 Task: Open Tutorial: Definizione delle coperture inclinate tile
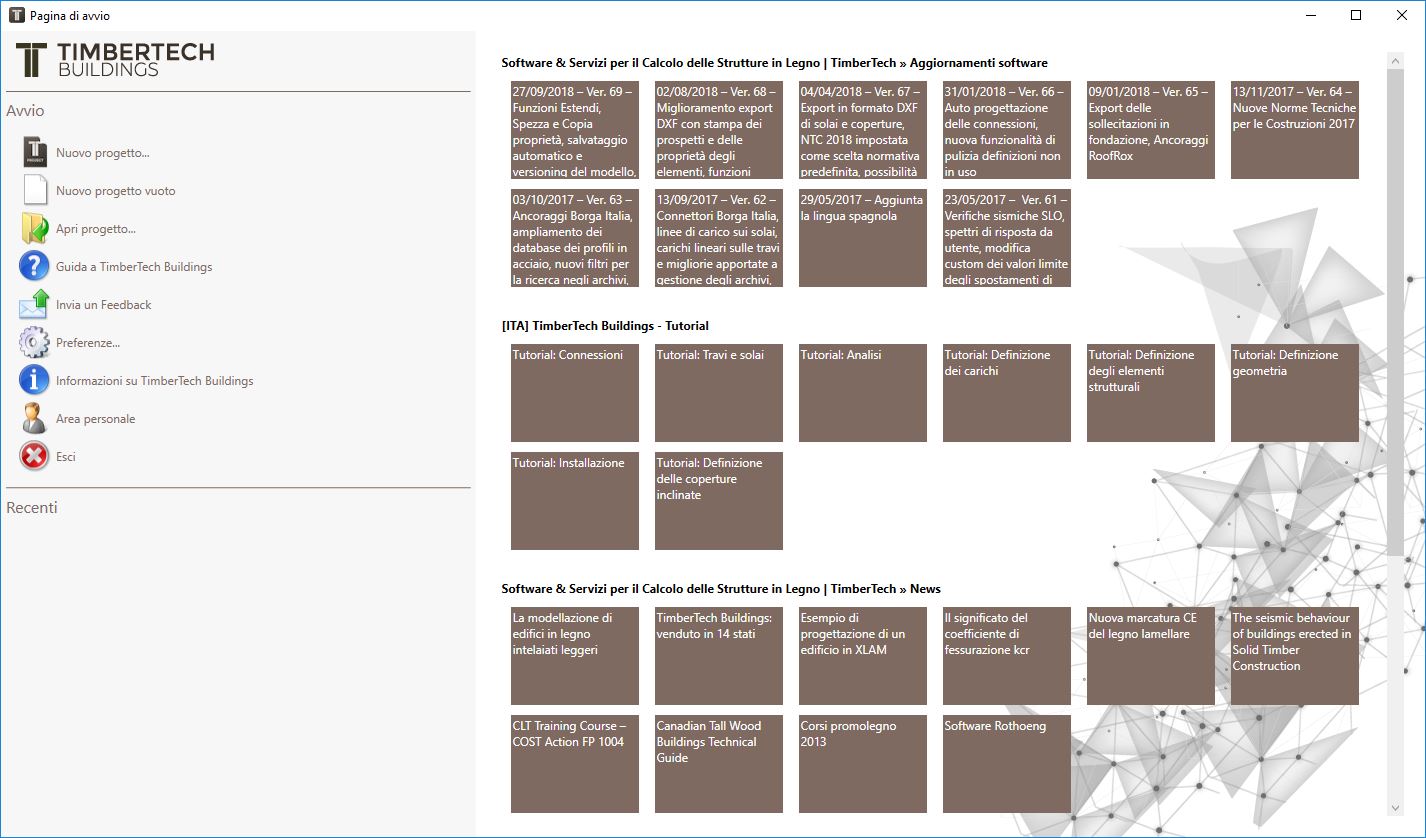pos(719,501)
